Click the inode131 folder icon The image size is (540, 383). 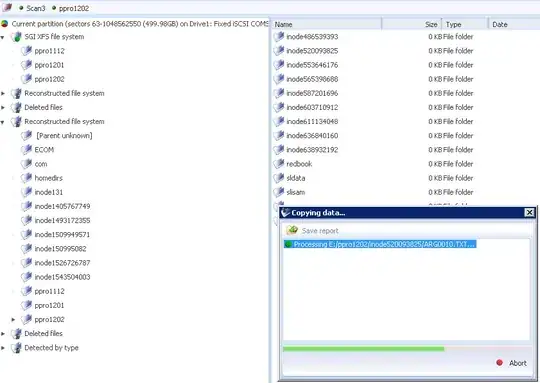coord(26,192)
